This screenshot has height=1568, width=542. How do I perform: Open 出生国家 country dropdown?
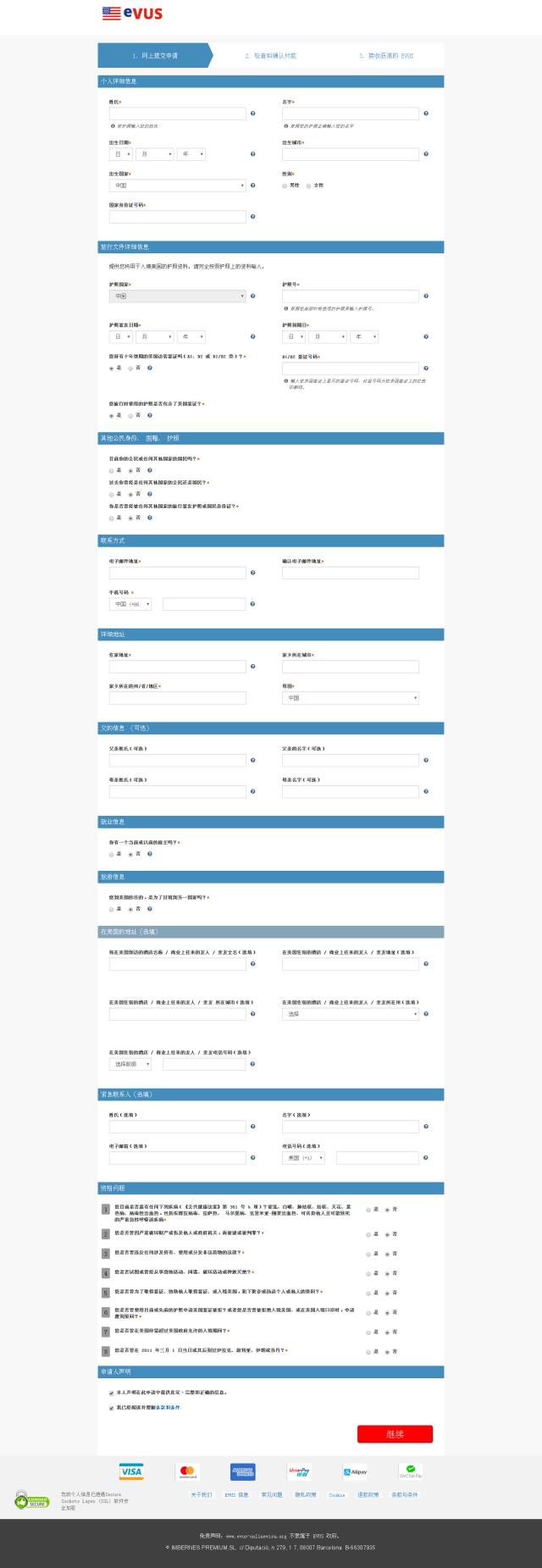click(177, 186)
